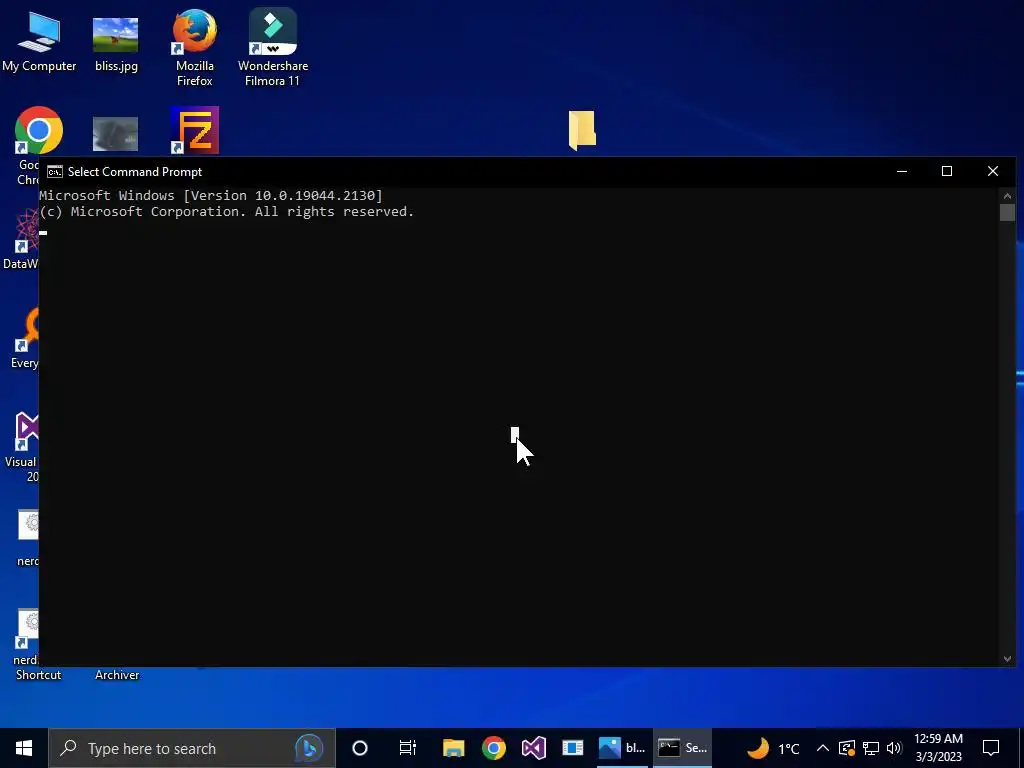Open the weather widget showing 1°C

pos(773,748)
